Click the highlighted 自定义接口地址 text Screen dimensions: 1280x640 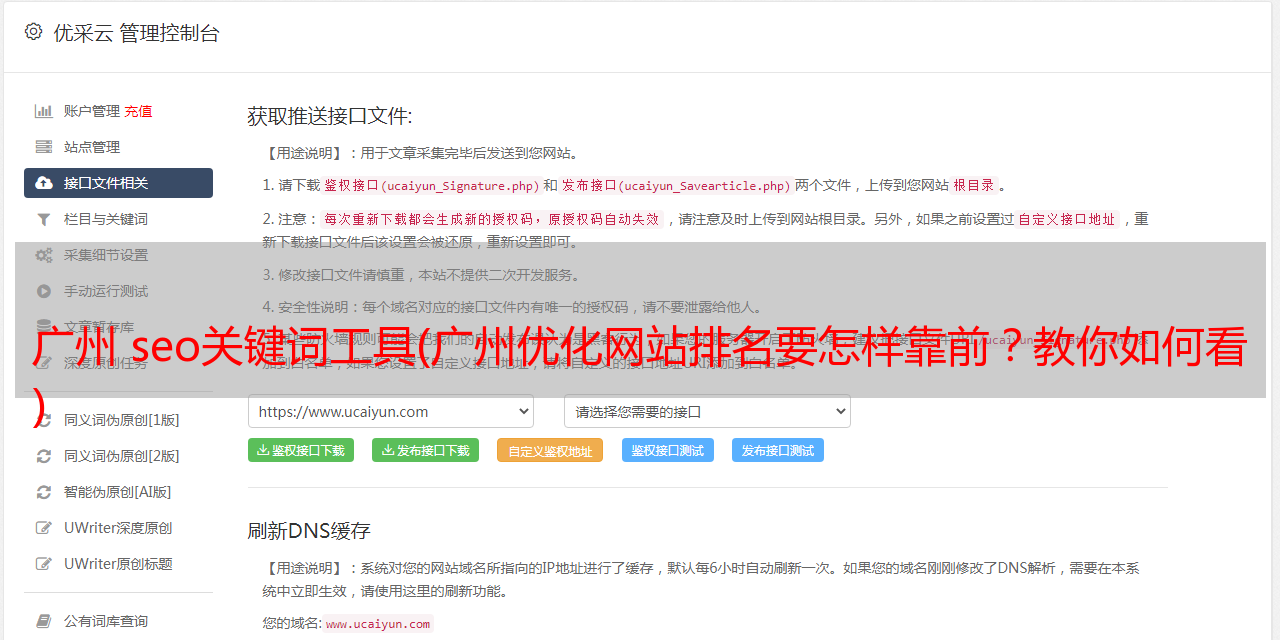(x=1067, y=219)
